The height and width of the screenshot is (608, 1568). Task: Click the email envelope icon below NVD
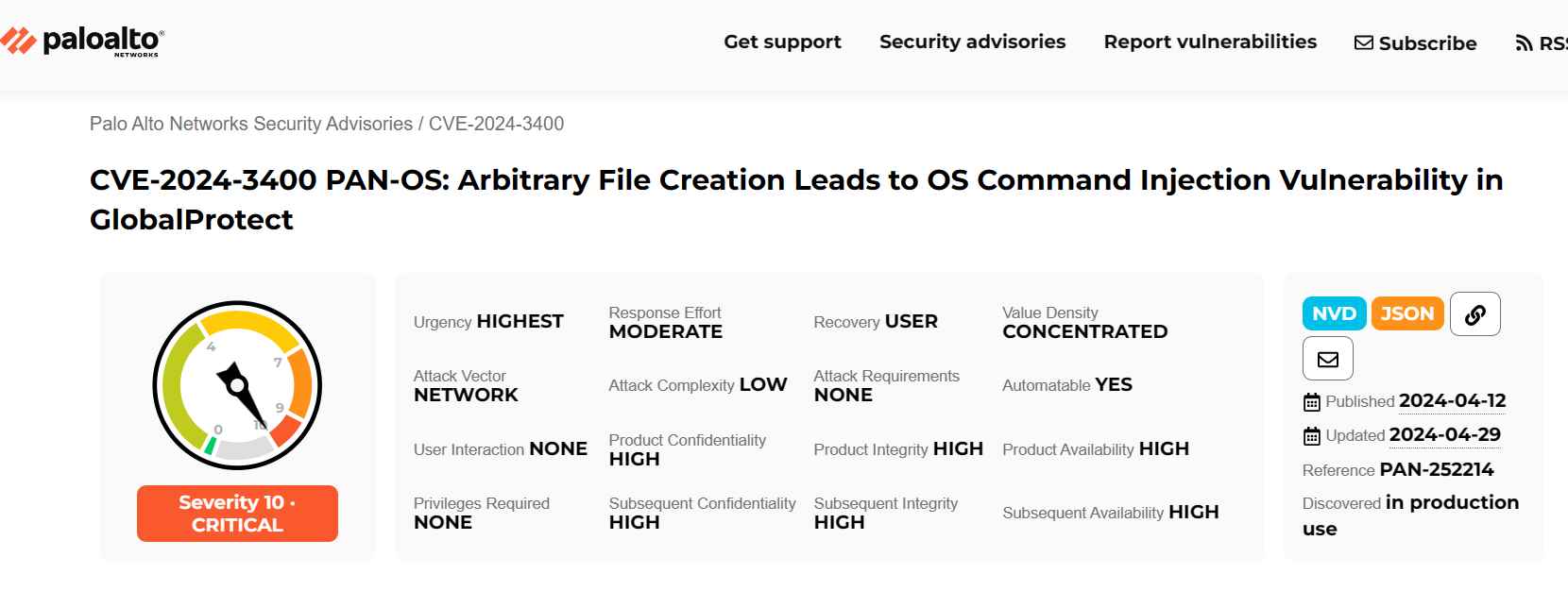[1328, 359]
